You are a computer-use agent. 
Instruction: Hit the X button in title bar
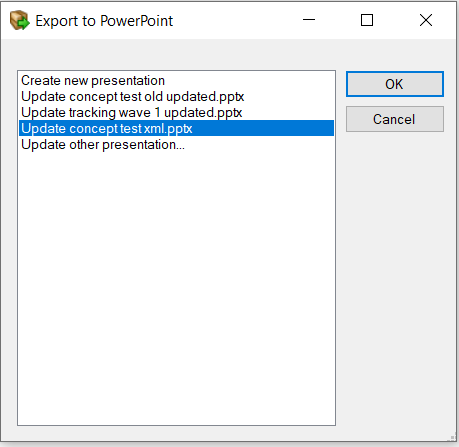(x=426, y=20)
